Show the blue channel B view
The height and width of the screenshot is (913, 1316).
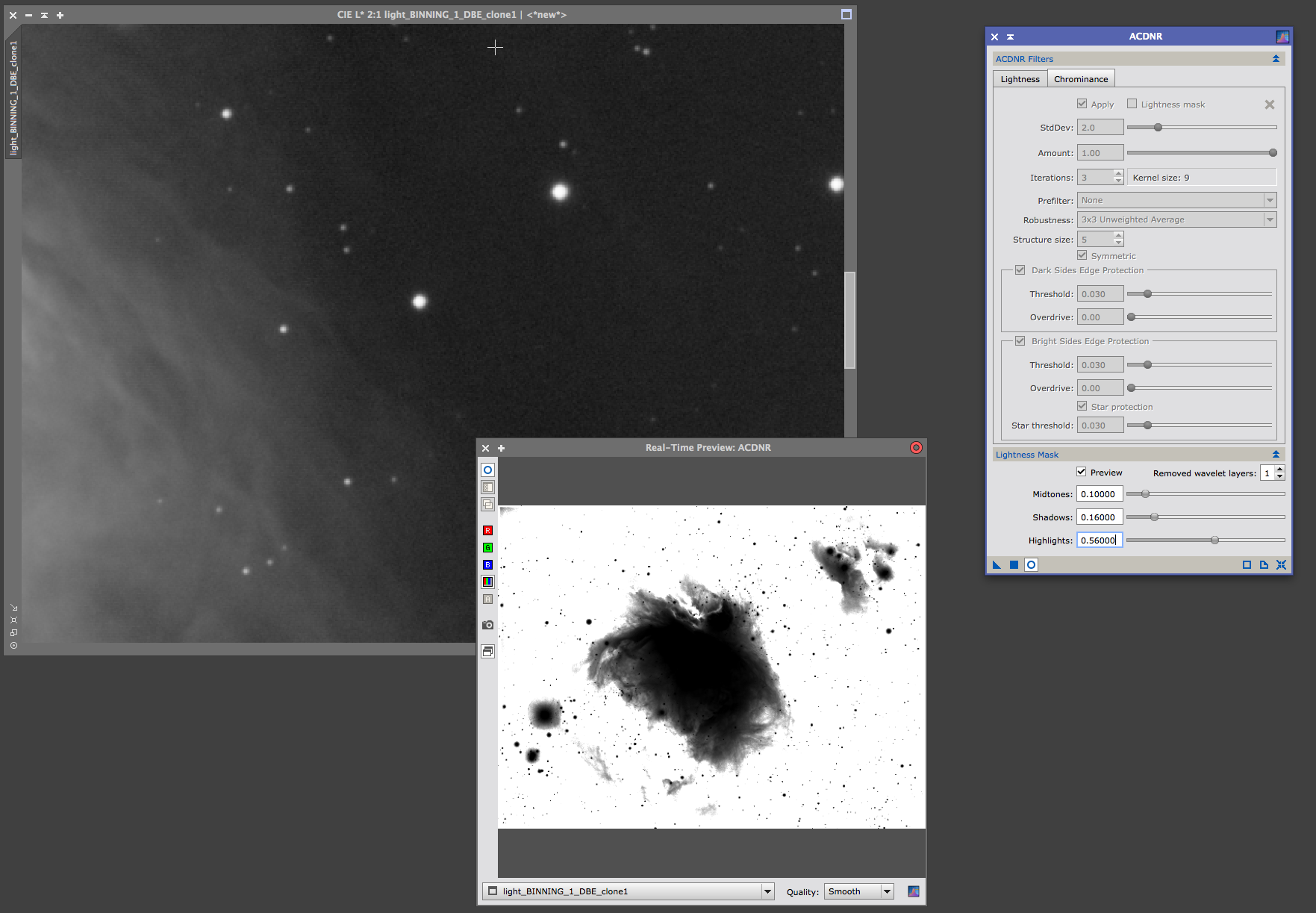pos(487,565)
